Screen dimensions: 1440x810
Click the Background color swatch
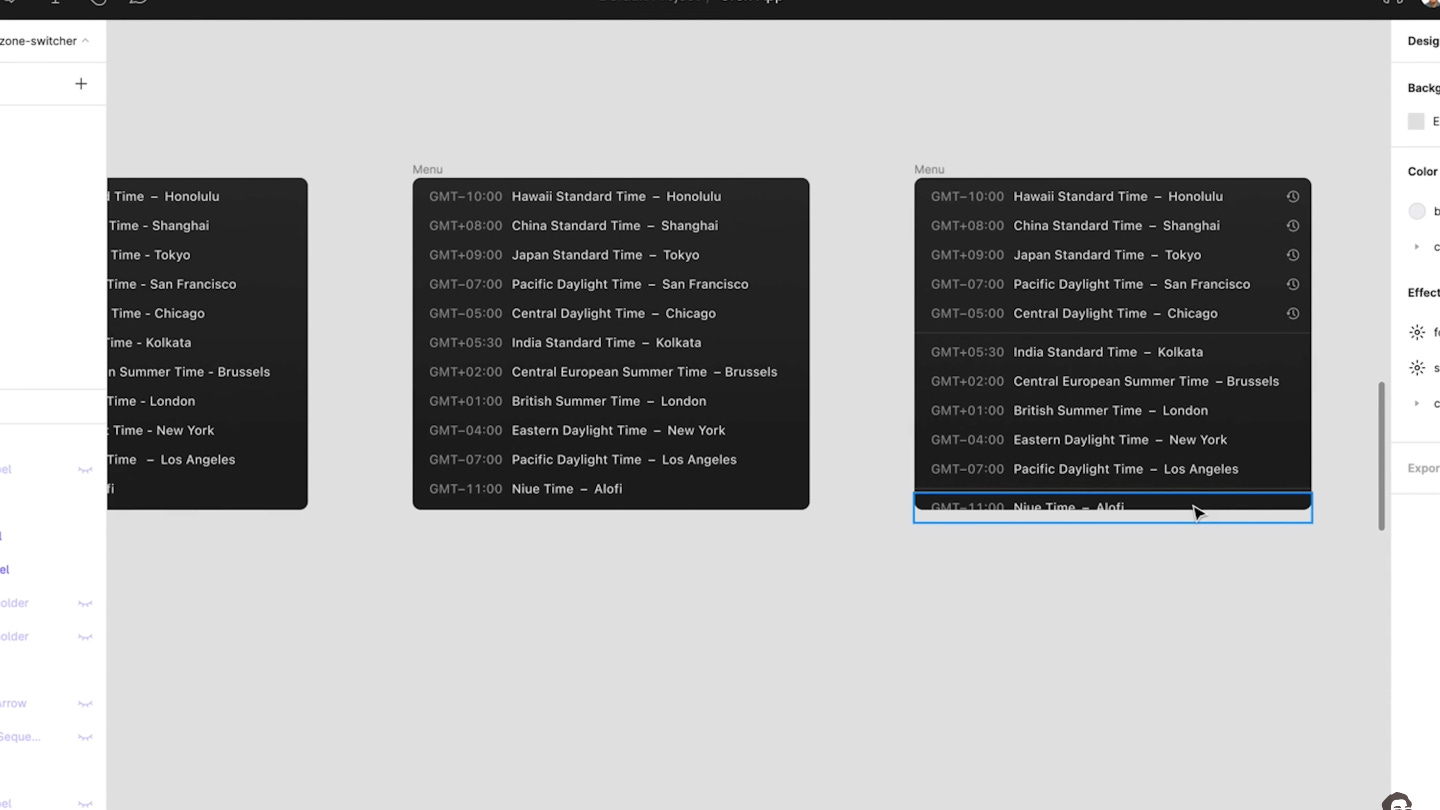1416,121
